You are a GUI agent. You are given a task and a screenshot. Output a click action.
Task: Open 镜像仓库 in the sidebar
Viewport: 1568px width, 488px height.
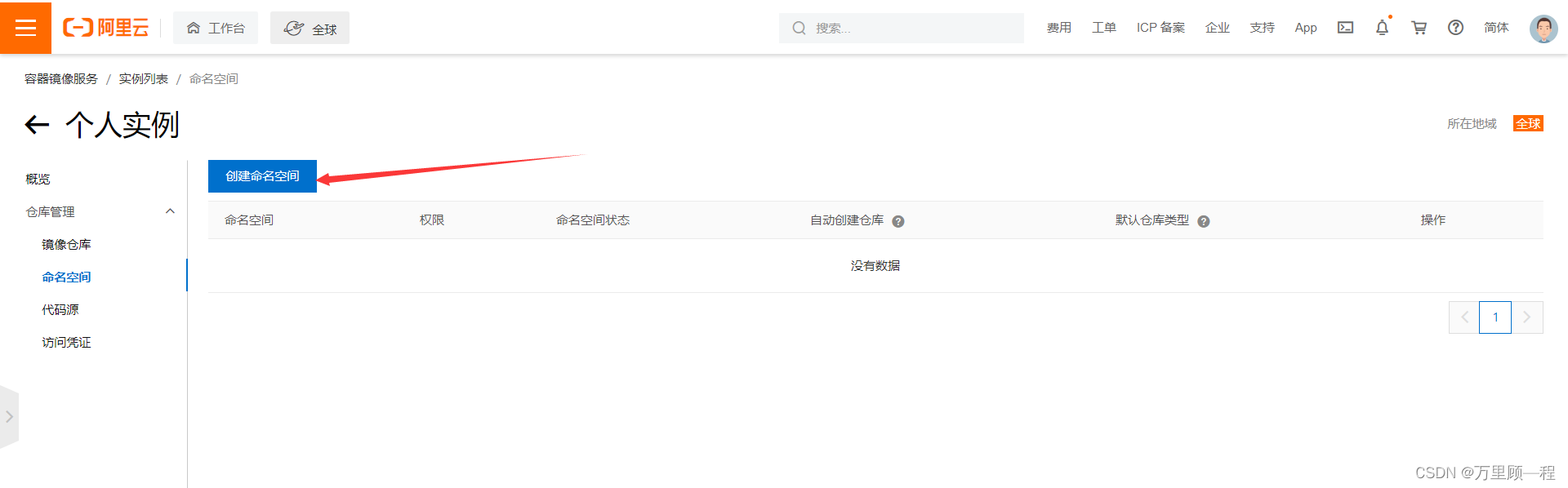pyautogui.click(x=66, y=244)
